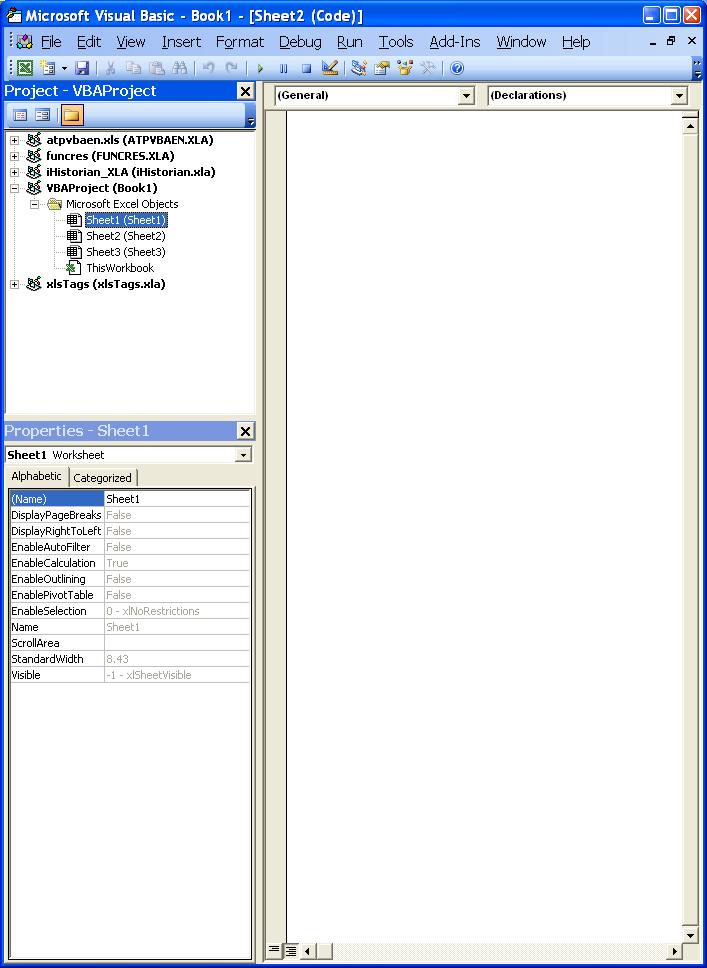Open the File menu

pos(51,42)
